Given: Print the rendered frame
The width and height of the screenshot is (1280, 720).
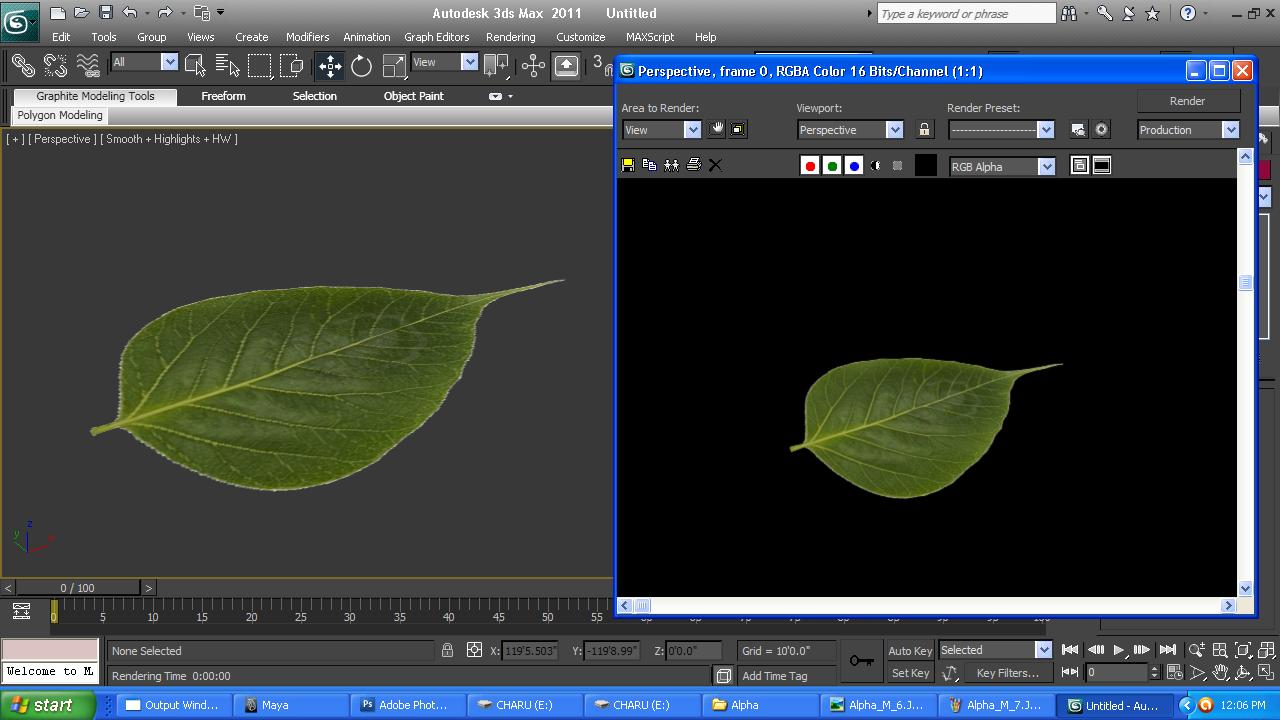Looking at the screenshot, I should pos(694,164).
